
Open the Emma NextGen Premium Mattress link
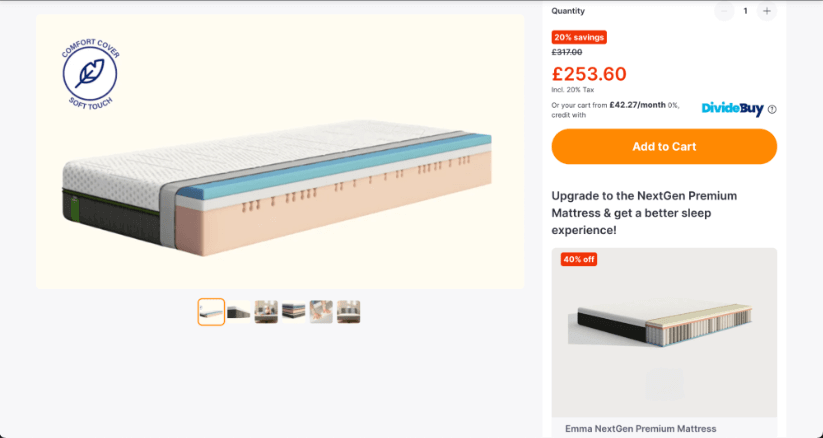coord(640,428)
